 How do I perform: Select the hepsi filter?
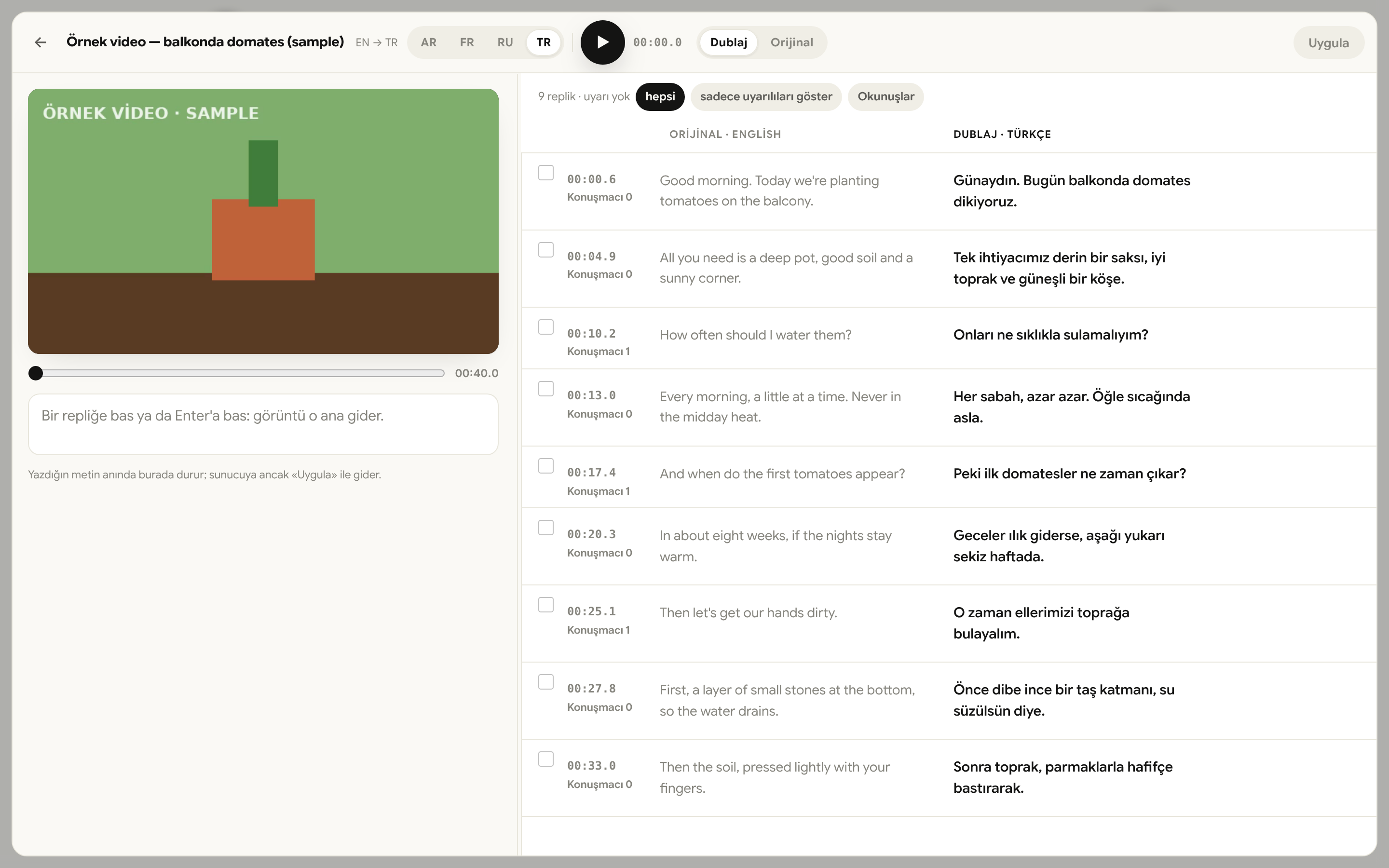659,96
